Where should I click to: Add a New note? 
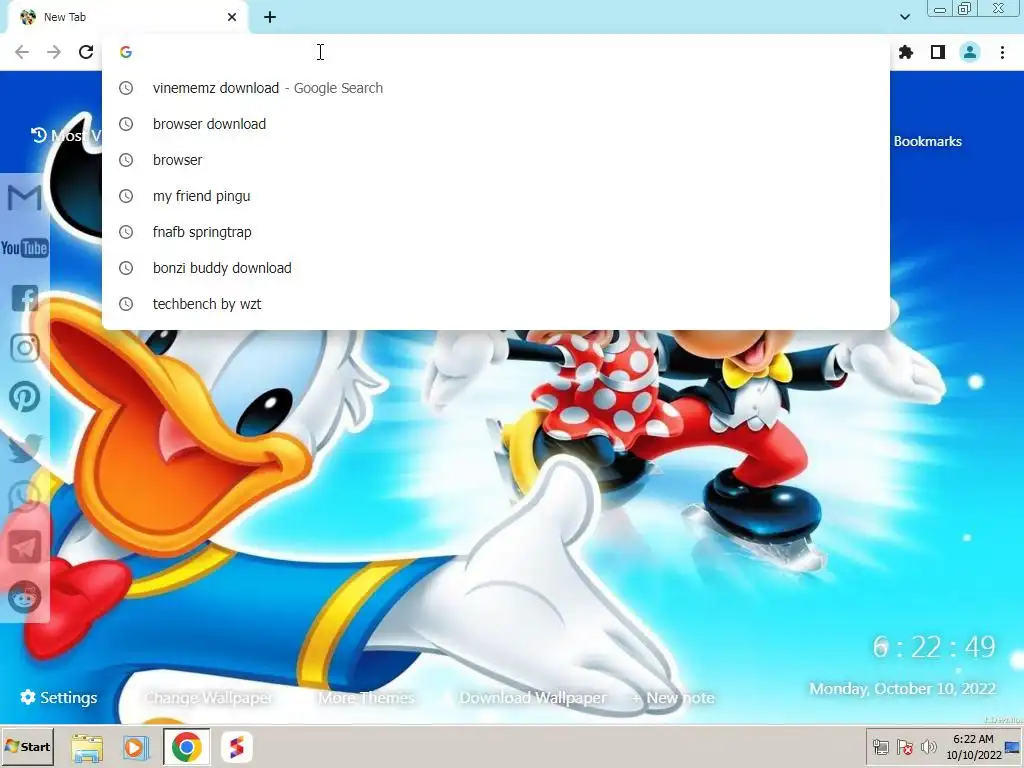coord(673,698)
